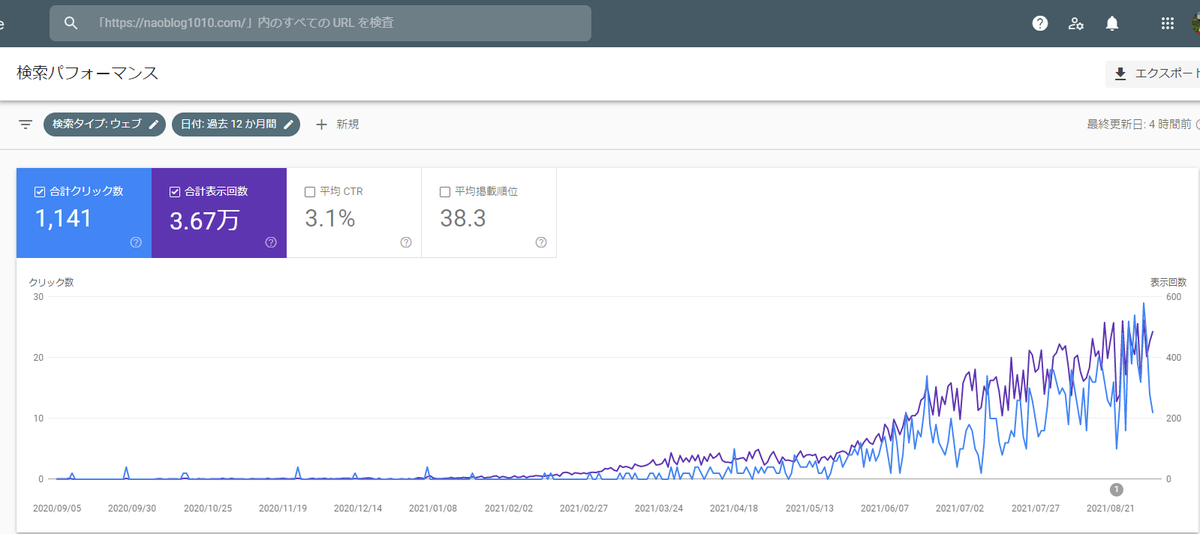Click the 1,141 total clicks value

pos(63,219)
